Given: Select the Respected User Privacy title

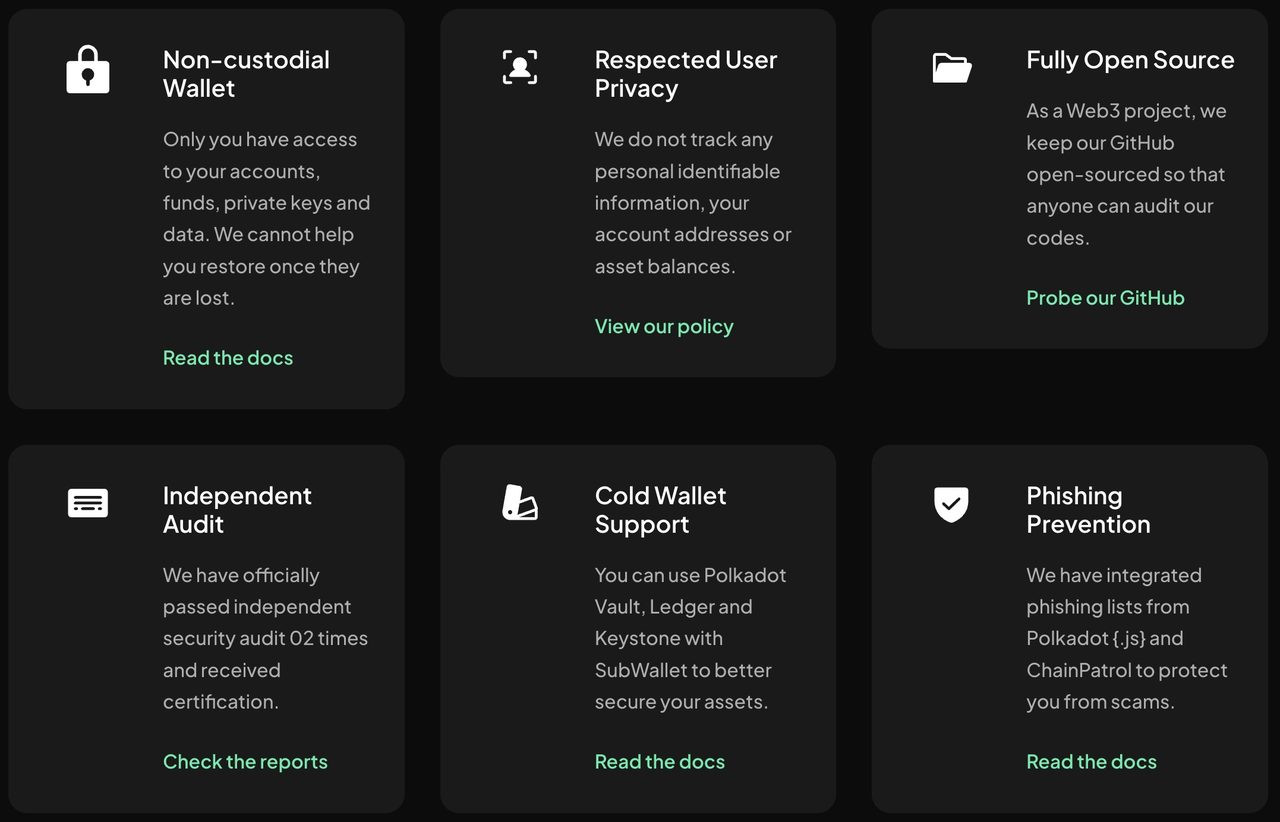Looking at the screenshot, I should [x=686, y=74].
